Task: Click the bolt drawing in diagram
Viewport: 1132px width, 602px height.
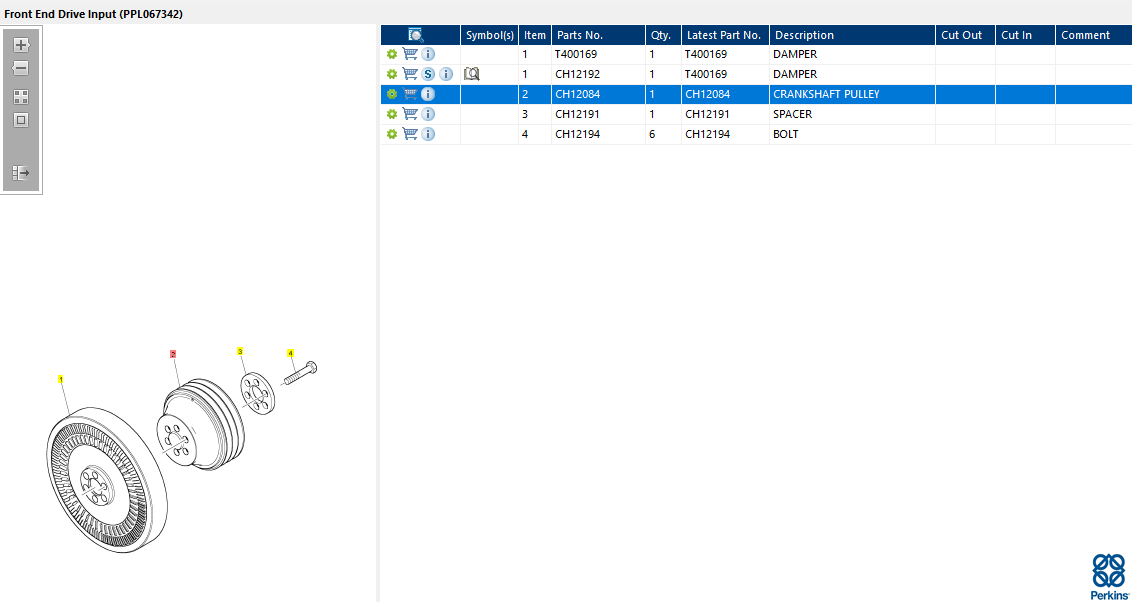Action: (300, 373)
